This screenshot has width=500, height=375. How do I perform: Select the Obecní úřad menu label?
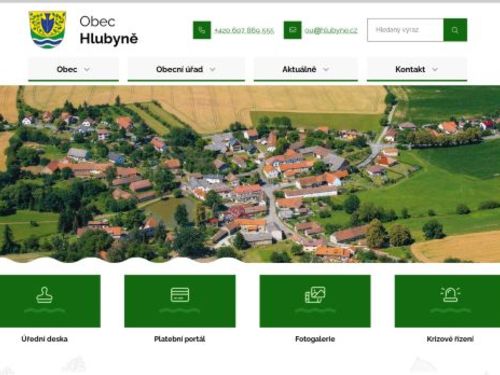(x=179, y=69)
